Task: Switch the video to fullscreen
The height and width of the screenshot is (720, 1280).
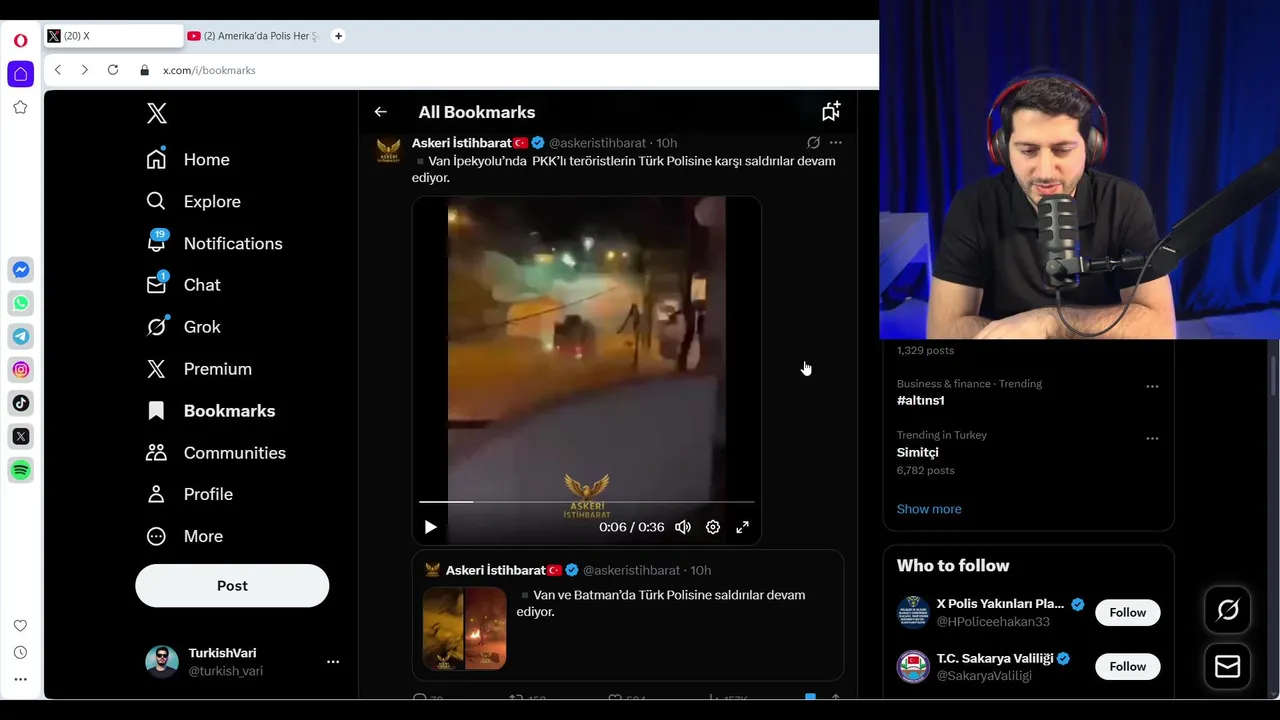Action: point(742,527)
